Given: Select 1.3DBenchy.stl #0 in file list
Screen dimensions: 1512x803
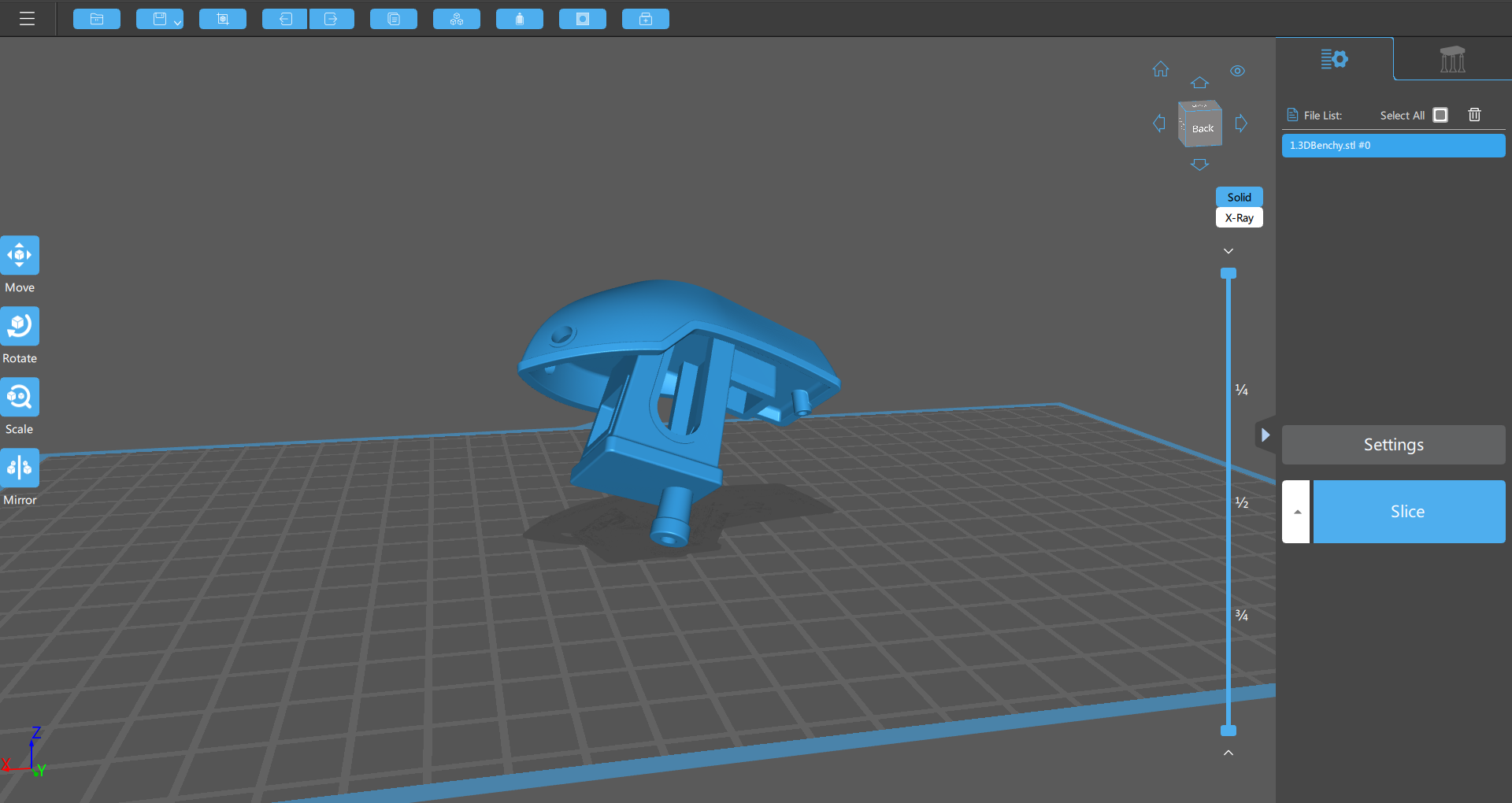Looking at the screenshot, I should [x=1393, y=146].
